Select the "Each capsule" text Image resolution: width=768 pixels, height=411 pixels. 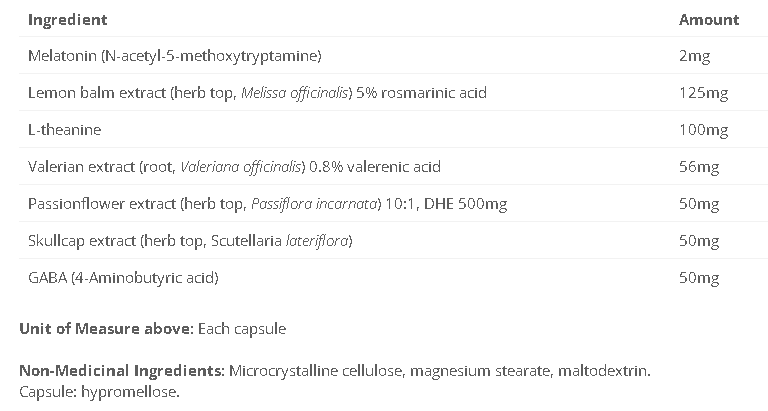[x=242, y=329]
